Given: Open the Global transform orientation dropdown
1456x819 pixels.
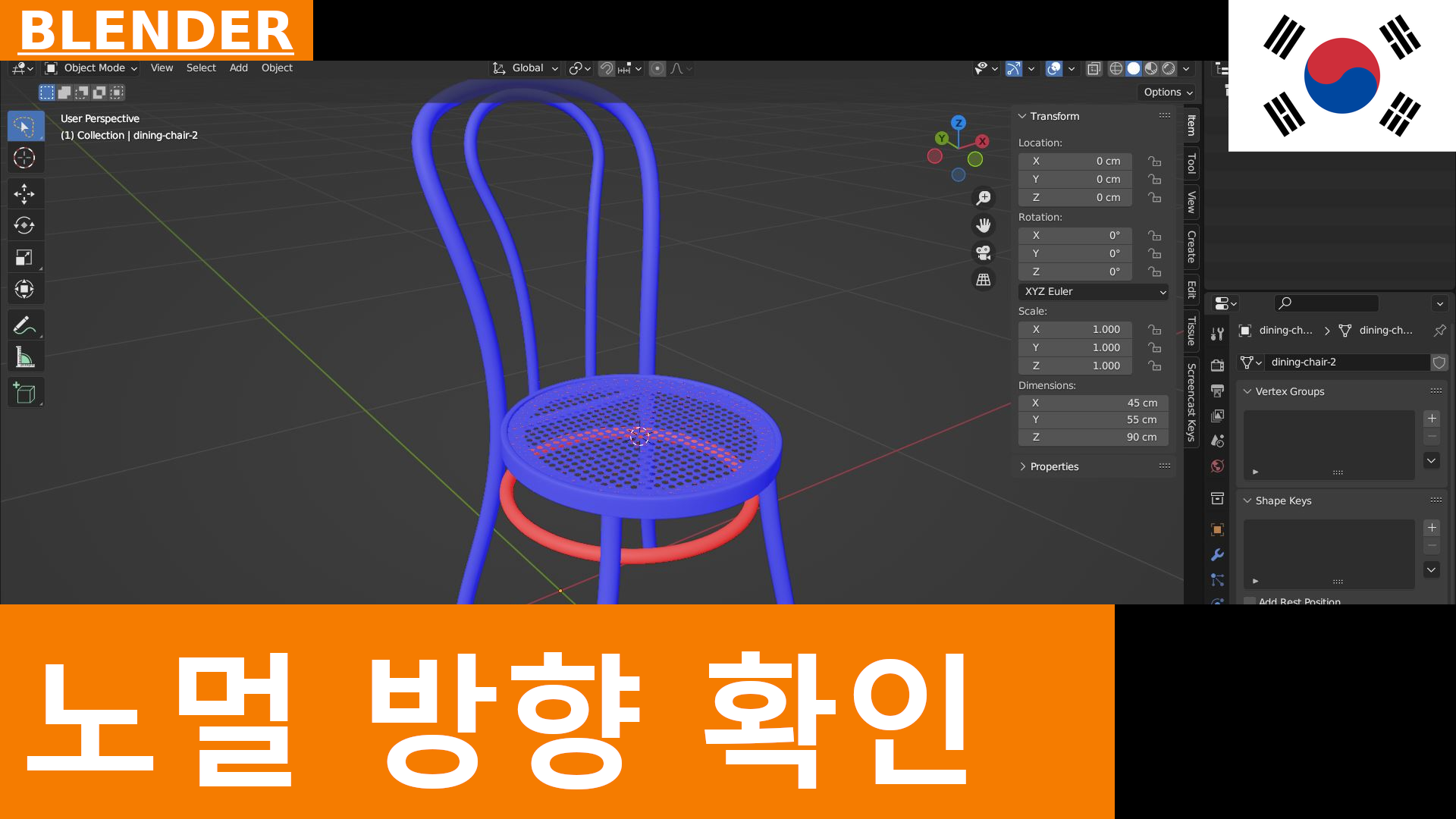Looking at the screenshot, I should pos(526,68).
